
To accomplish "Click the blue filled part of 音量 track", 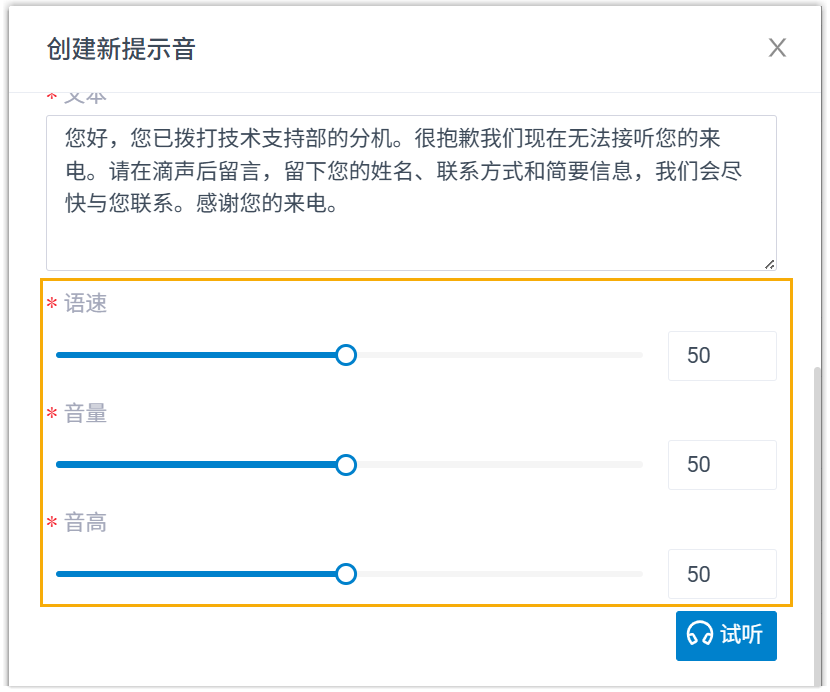I will [200, 465].
